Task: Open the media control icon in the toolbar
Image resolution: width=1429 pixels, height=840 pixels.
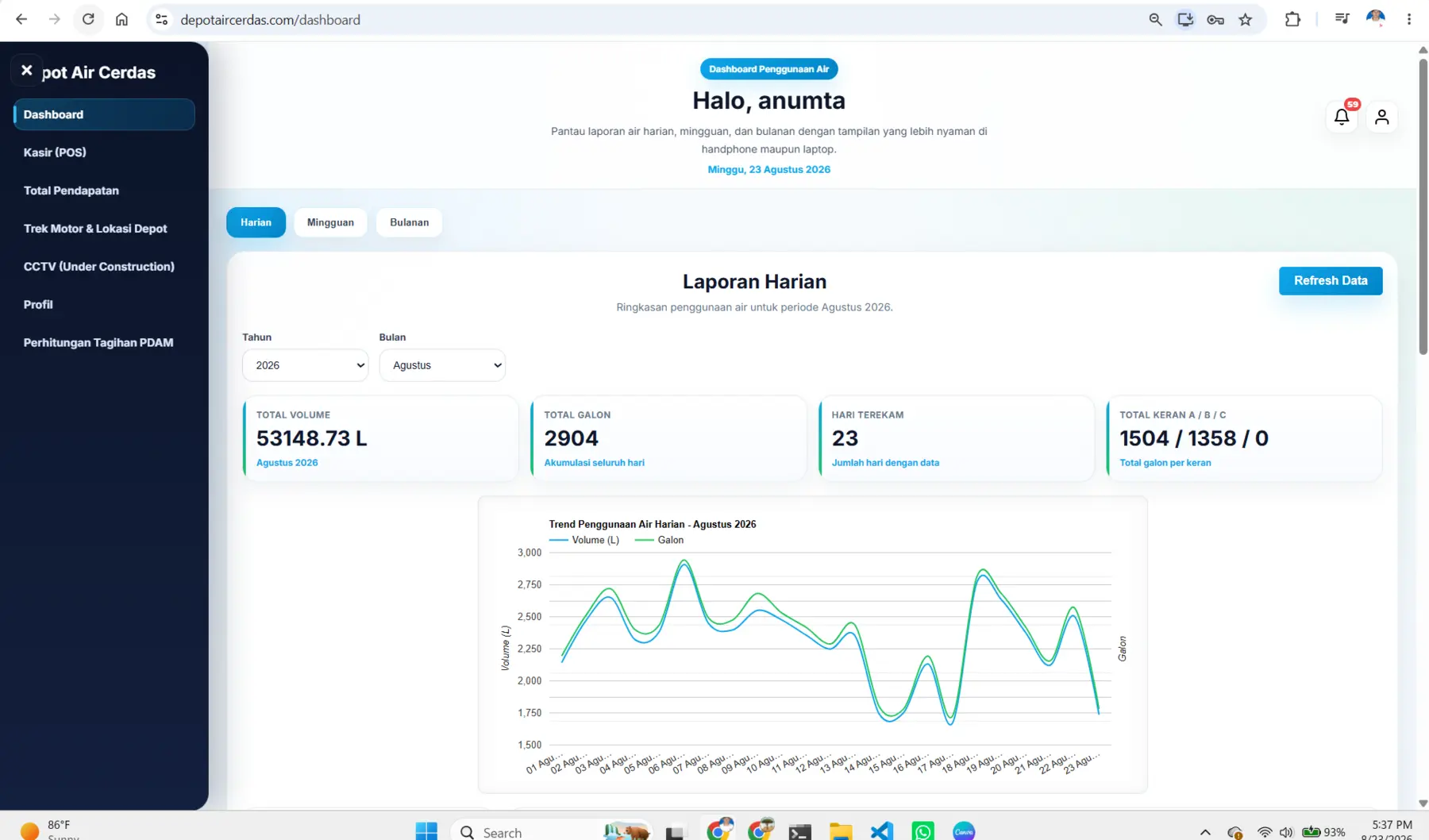Action: point(1342,19)
